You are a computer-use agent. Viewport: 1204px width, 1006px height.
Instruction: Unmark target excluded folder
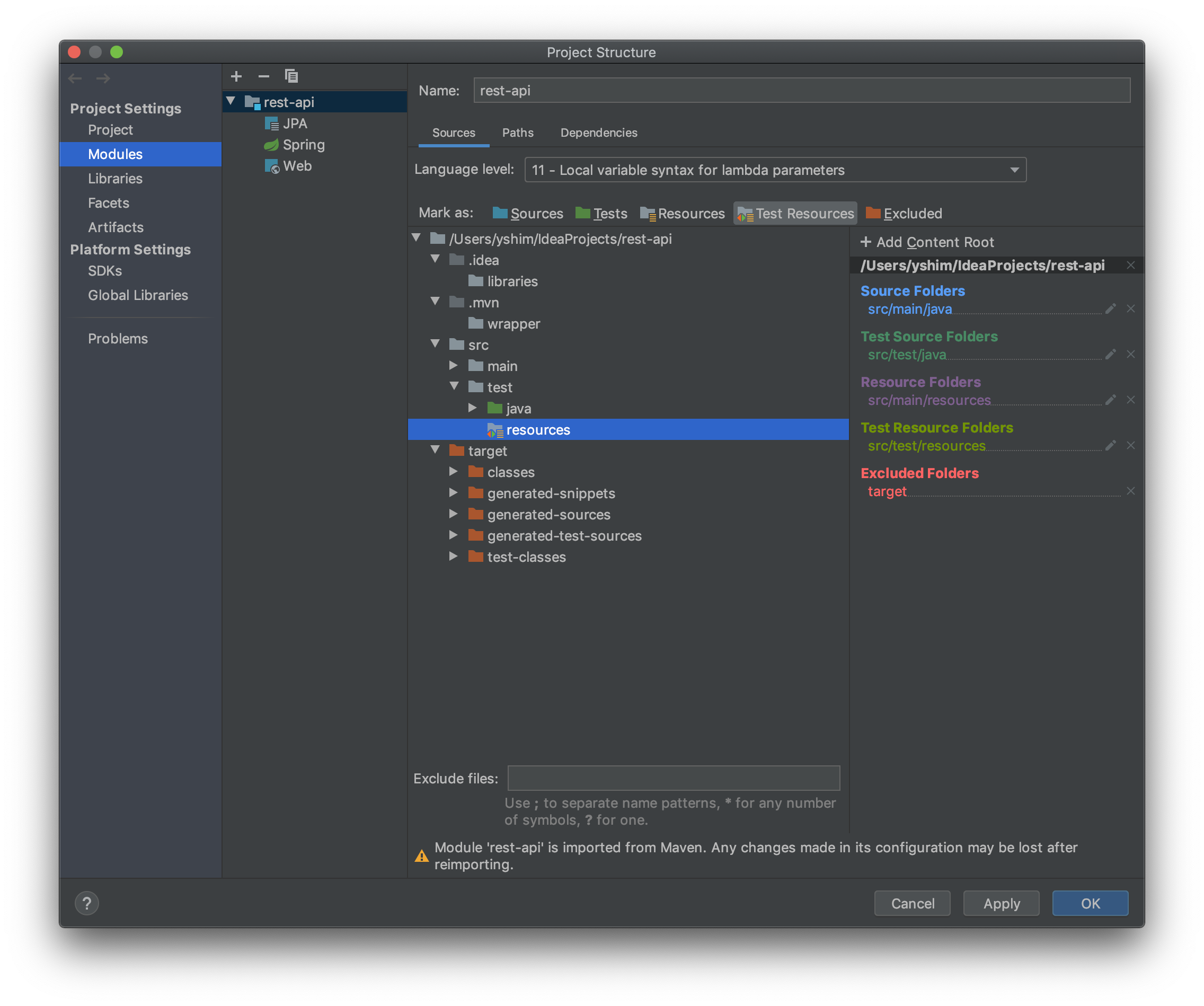(1131, 491)
